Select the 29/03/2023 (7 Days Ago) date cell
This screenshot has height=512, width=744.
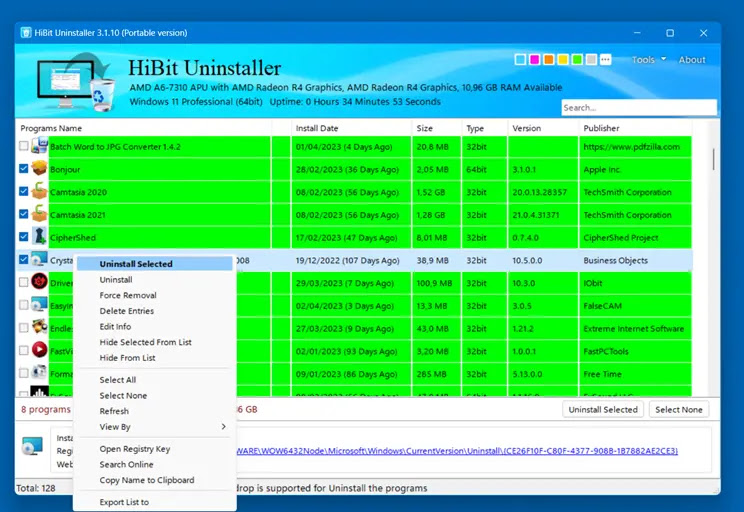(x=351, y=283)
